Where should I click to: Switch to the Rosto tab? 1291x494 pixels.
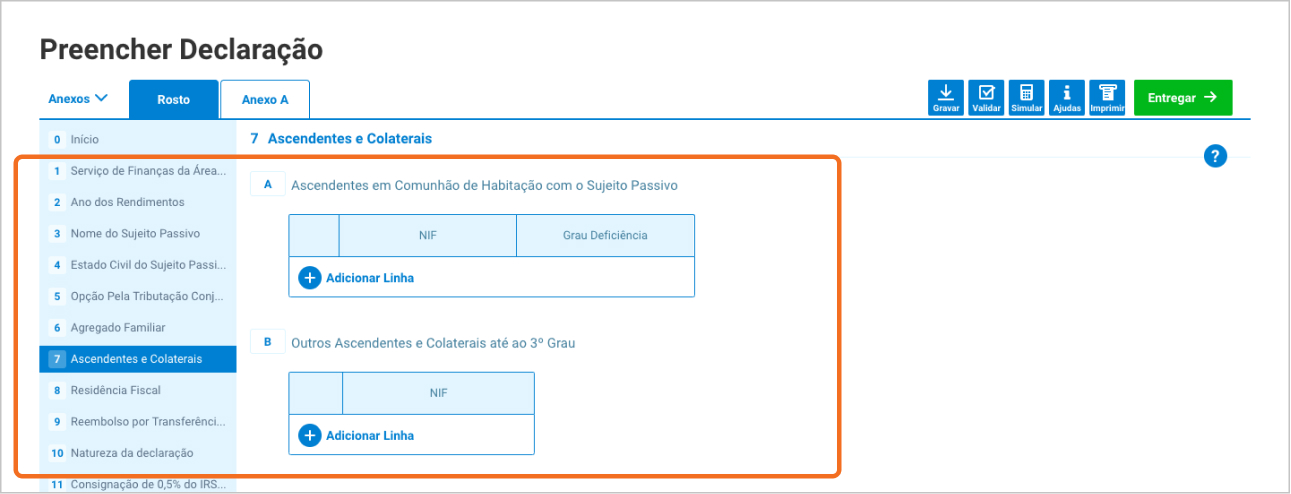tap(174, 100)
